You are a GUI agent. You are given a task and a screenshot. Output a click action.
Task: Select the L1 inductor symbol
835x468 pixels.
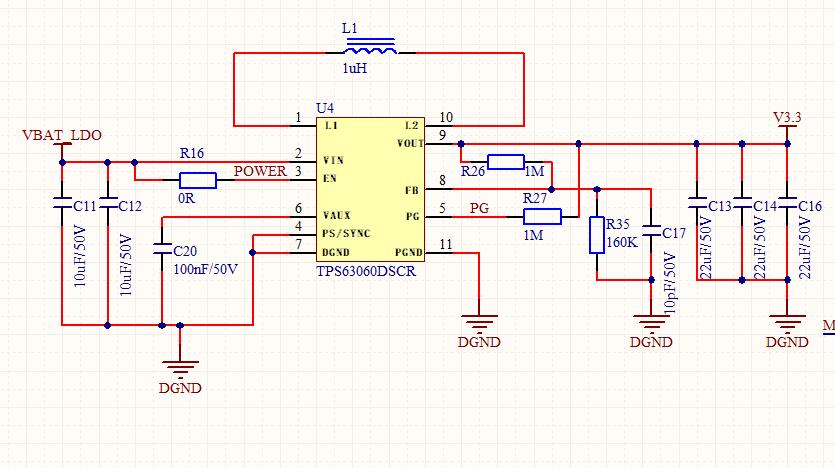coord(370,46)
